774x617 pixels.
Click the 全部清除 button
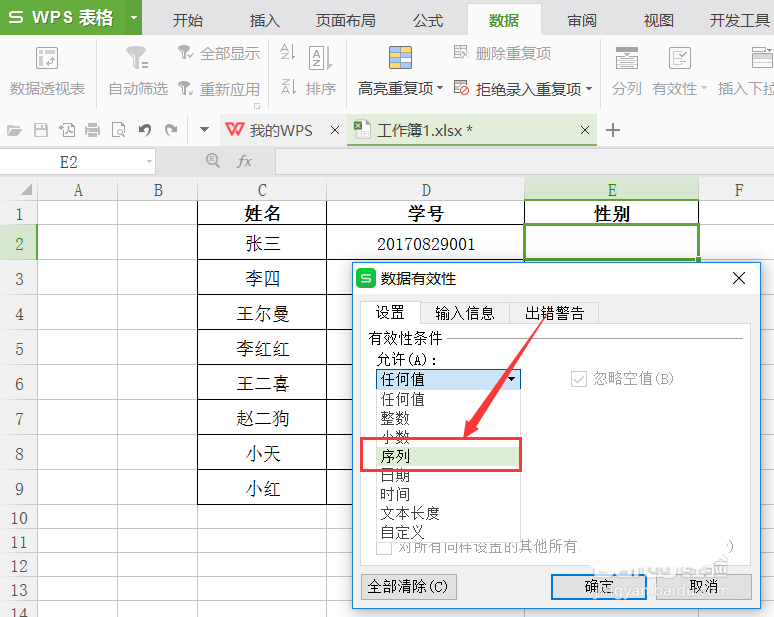click(x=408, y=586)
